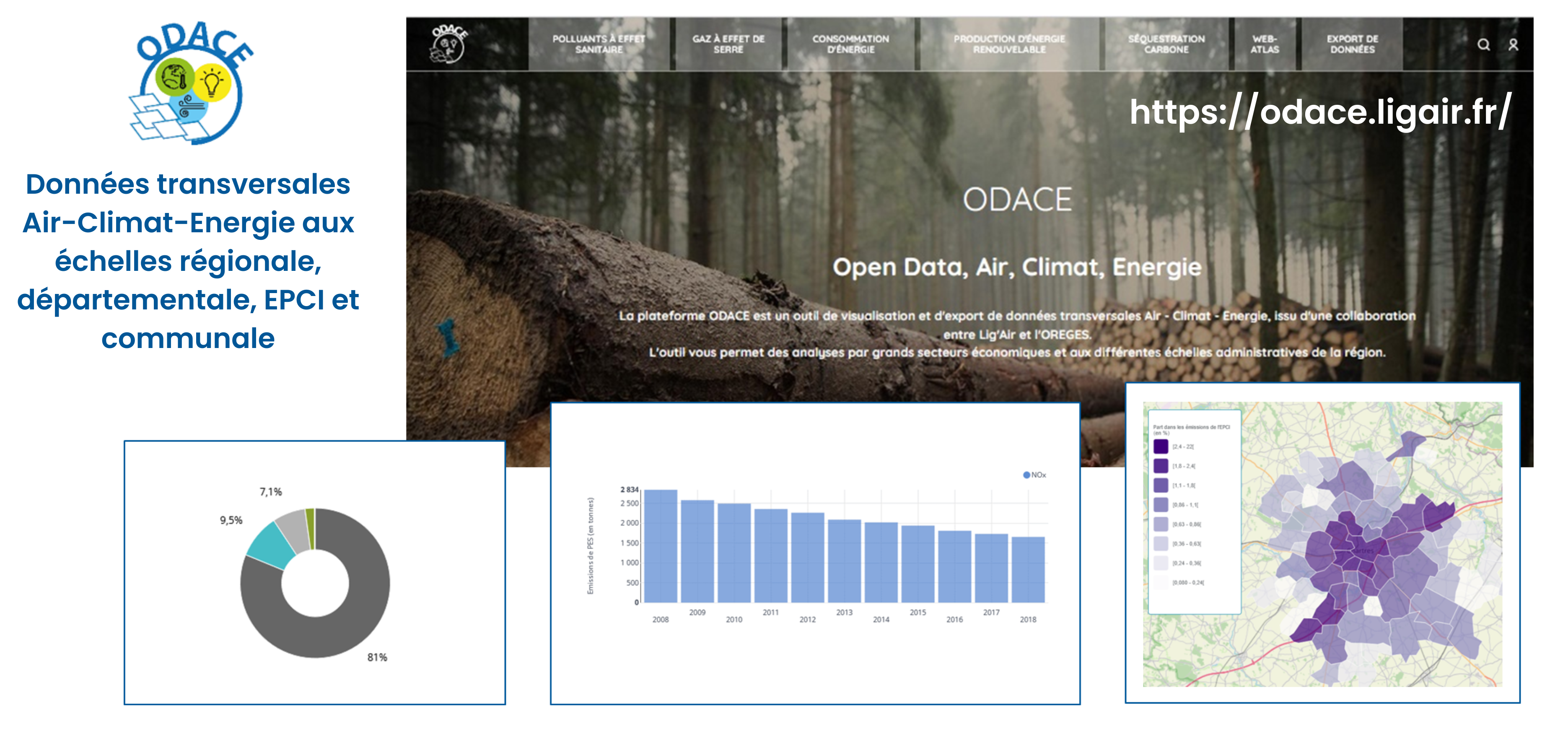Viewport: 1568px width, 735px height.
Task: Open Gaz à effet de serre menu
Action: pos(728,44)
